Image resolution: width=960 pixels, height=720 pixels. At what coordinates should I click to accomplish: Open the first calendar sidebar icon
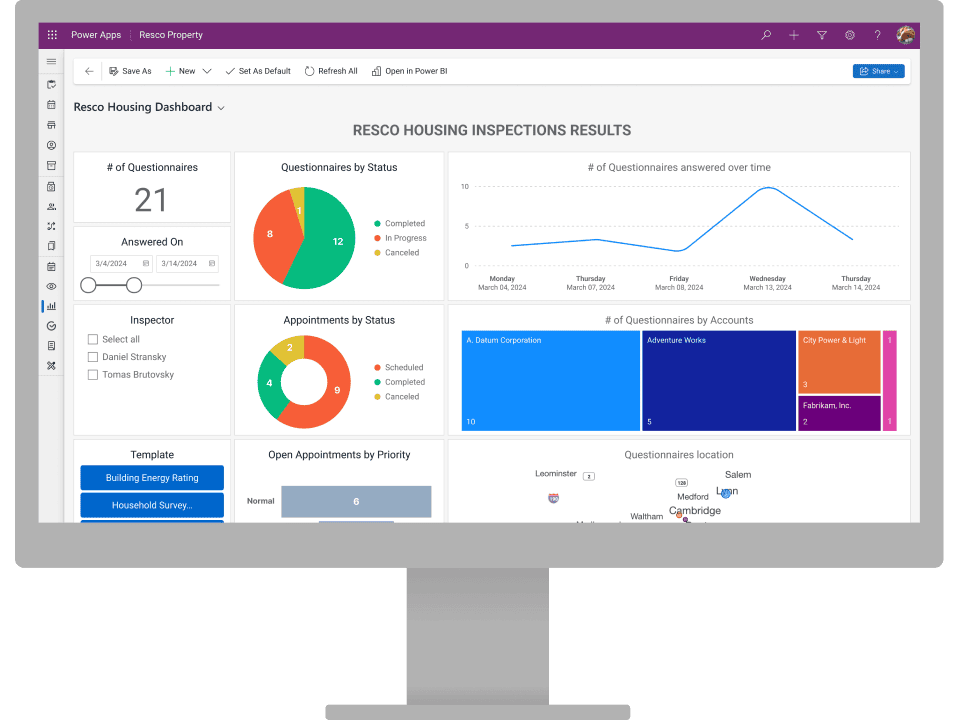tap(51, 105)
